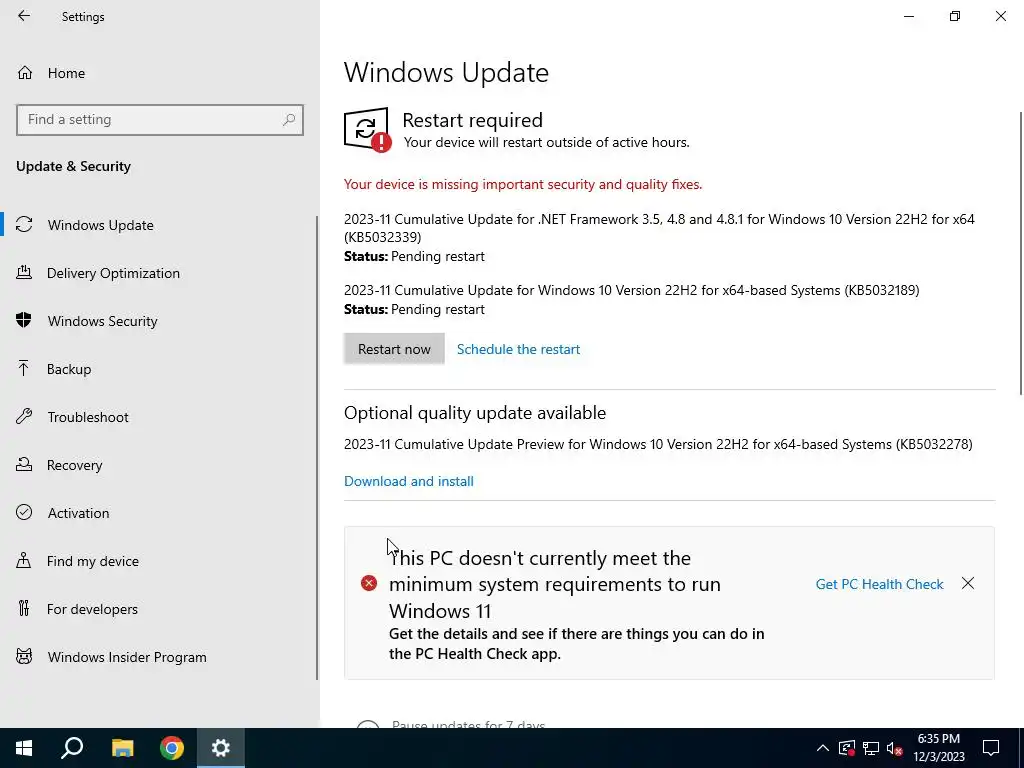Click the KB5032189 cumulative update text

(632, 290)
